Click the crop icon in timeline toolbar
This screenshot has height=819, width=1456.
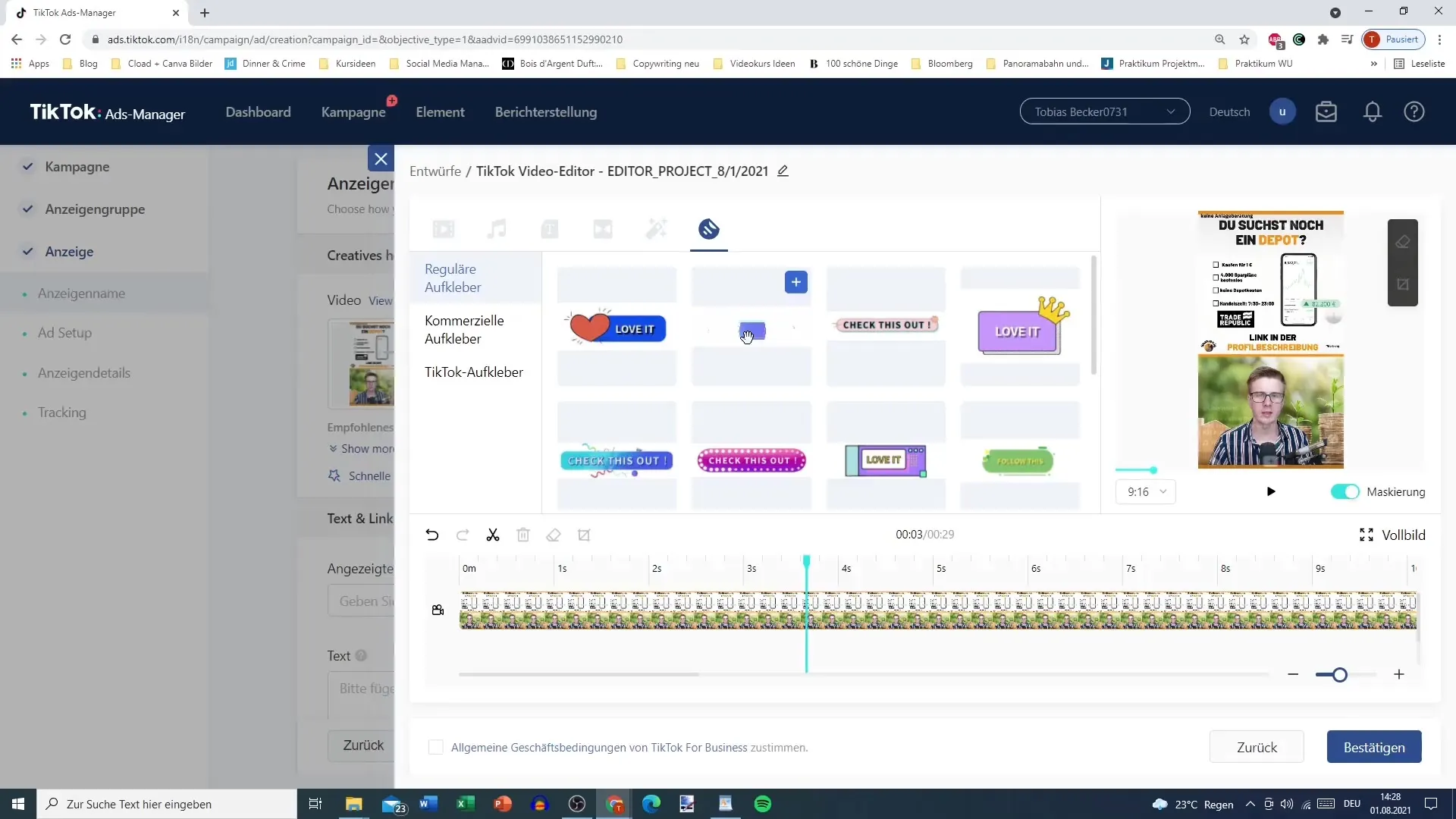pyautogui.click(x=584, y=535)
